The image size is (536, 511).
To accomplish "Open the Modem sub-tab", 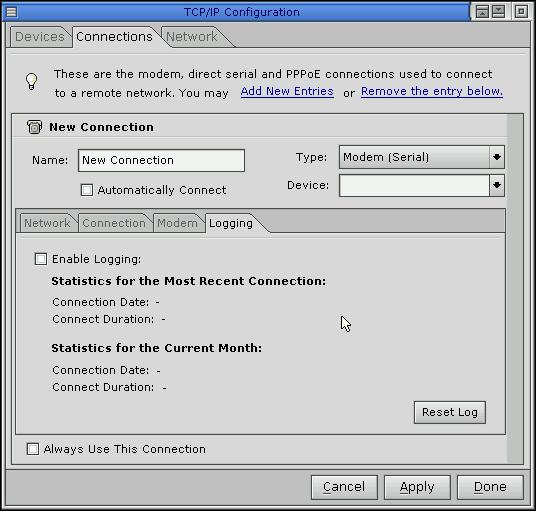I will click(x=177, y=223).
